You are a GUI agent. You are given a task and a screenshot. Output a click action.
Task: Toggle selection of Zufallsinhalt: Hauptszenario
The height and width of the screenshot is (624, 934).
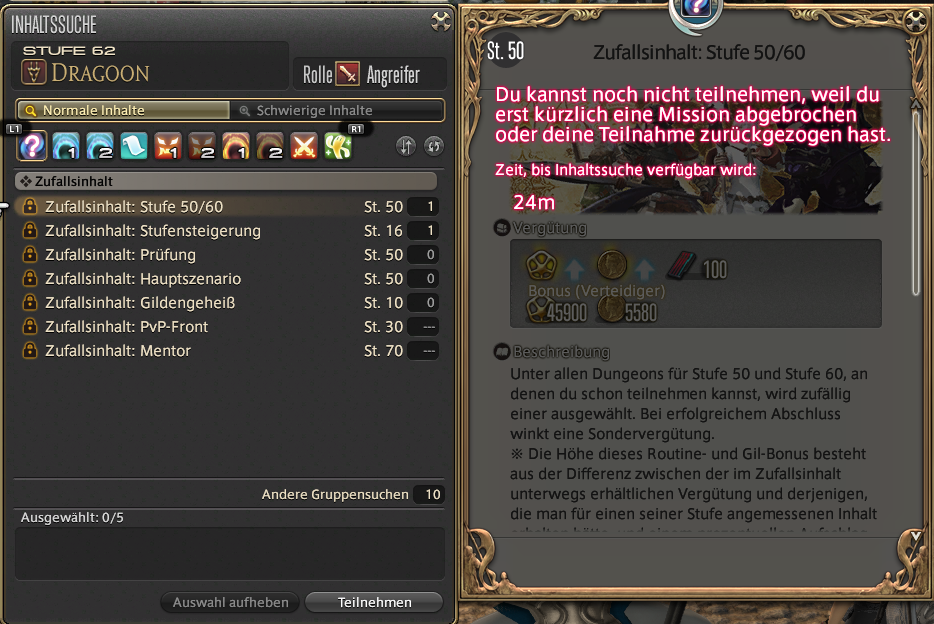click(x=230, y=279)
